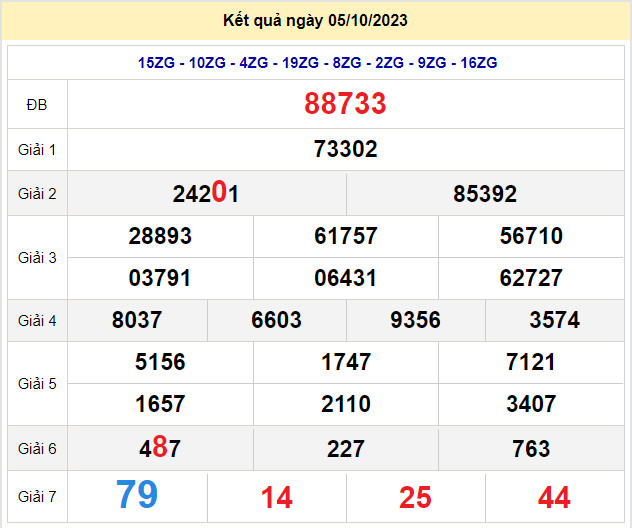Image resolution: width=632 pixels, height=528 pixels.
Task: Select Giải 3 number 28893
Action: coord(160,236)
